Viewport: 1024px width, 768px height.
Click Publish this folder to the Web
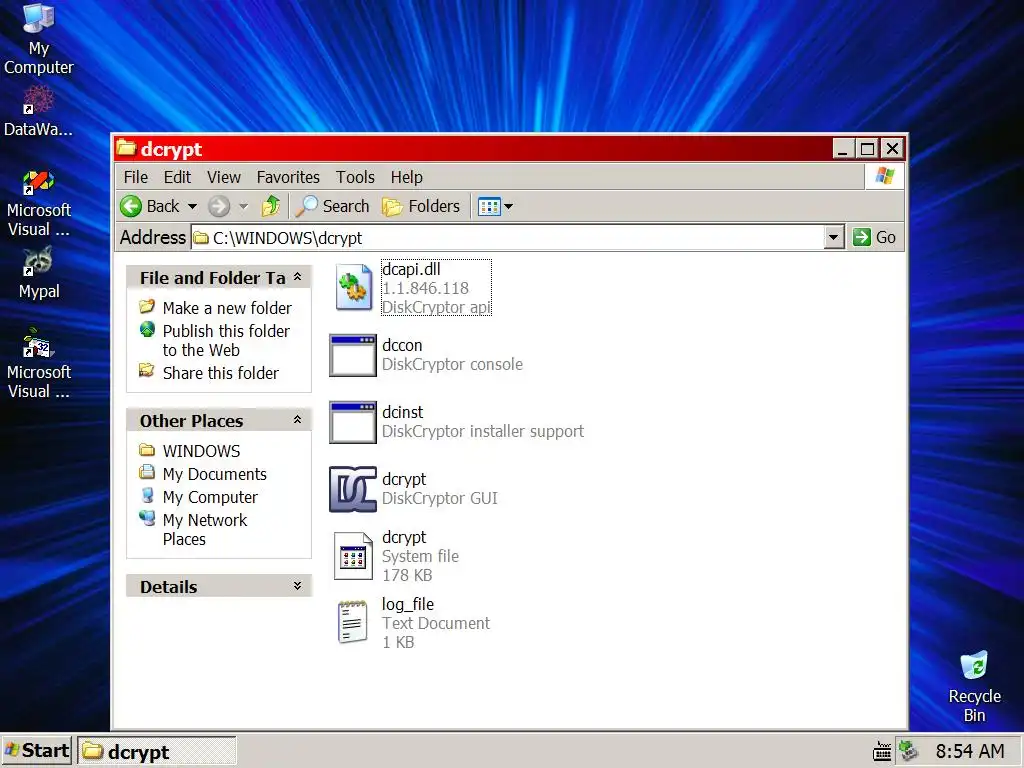(x=226, y=340)
